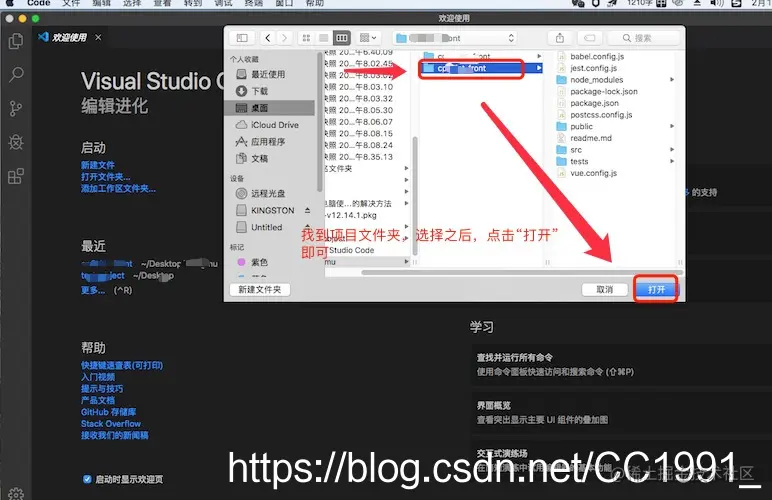Go back with the dialog's left chevron

pyautogui.click(x=268, y=38)
